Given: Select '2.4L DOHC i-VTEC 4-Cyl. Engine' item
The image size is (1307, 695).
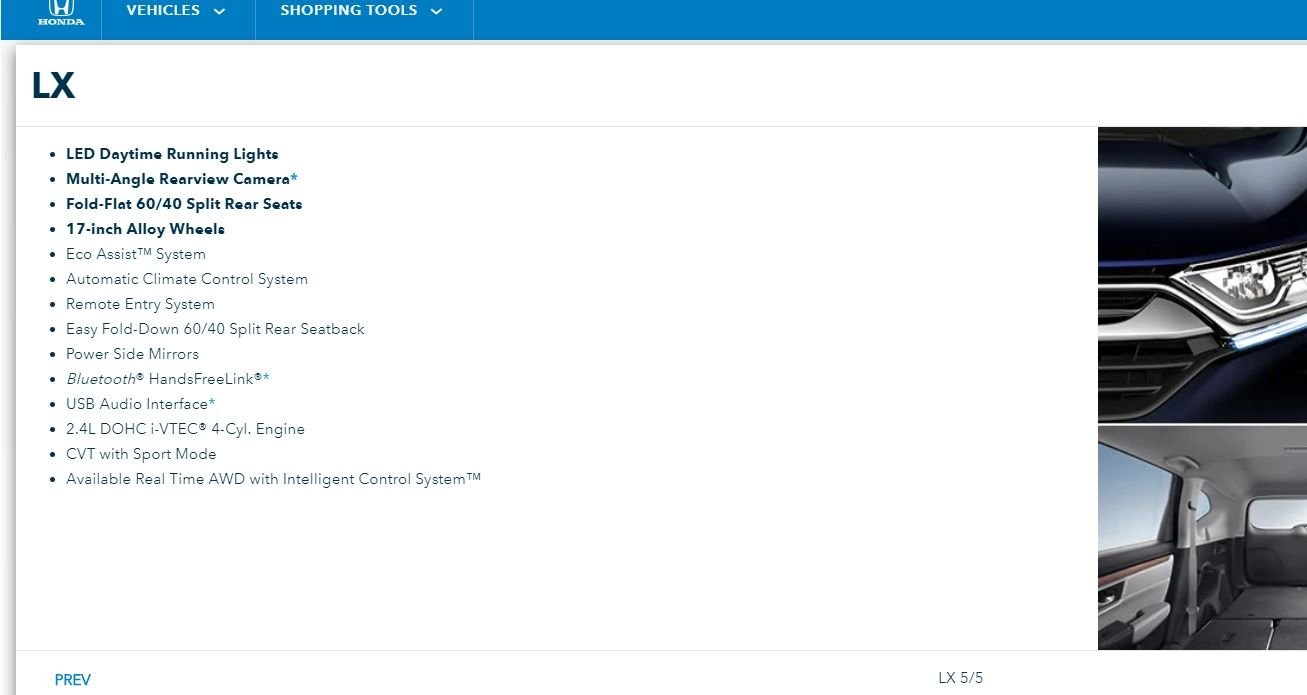Looking at the screenshot, I should click(x=185, y=429).
